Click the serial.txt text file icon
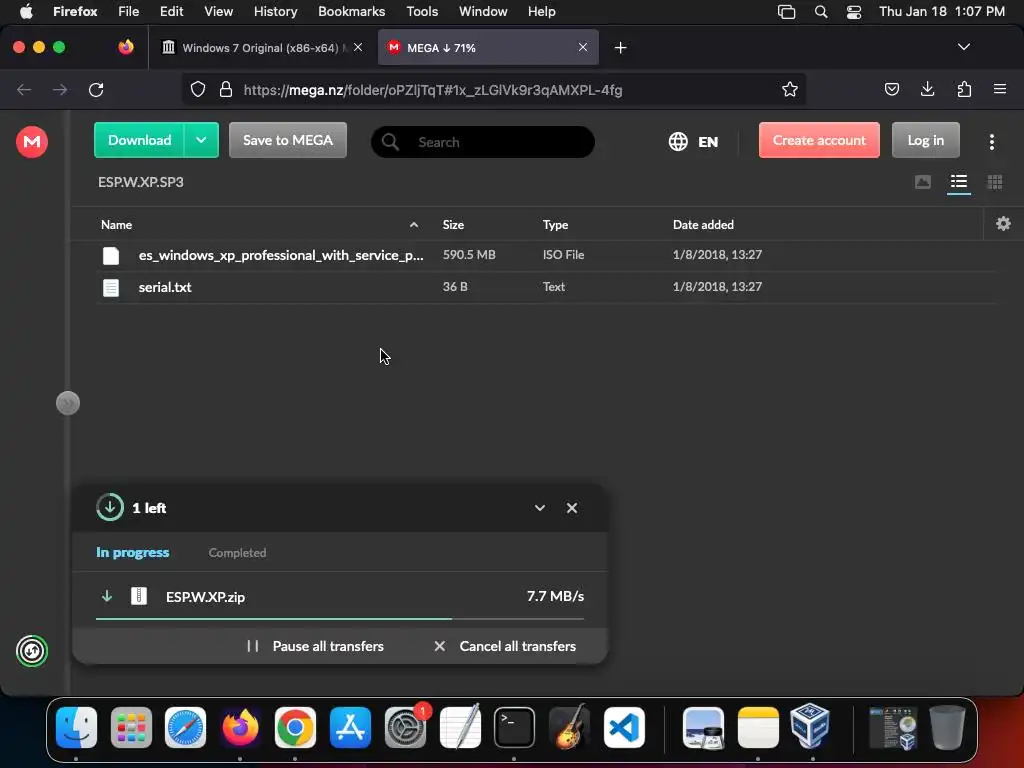 [x=110, y=287]
